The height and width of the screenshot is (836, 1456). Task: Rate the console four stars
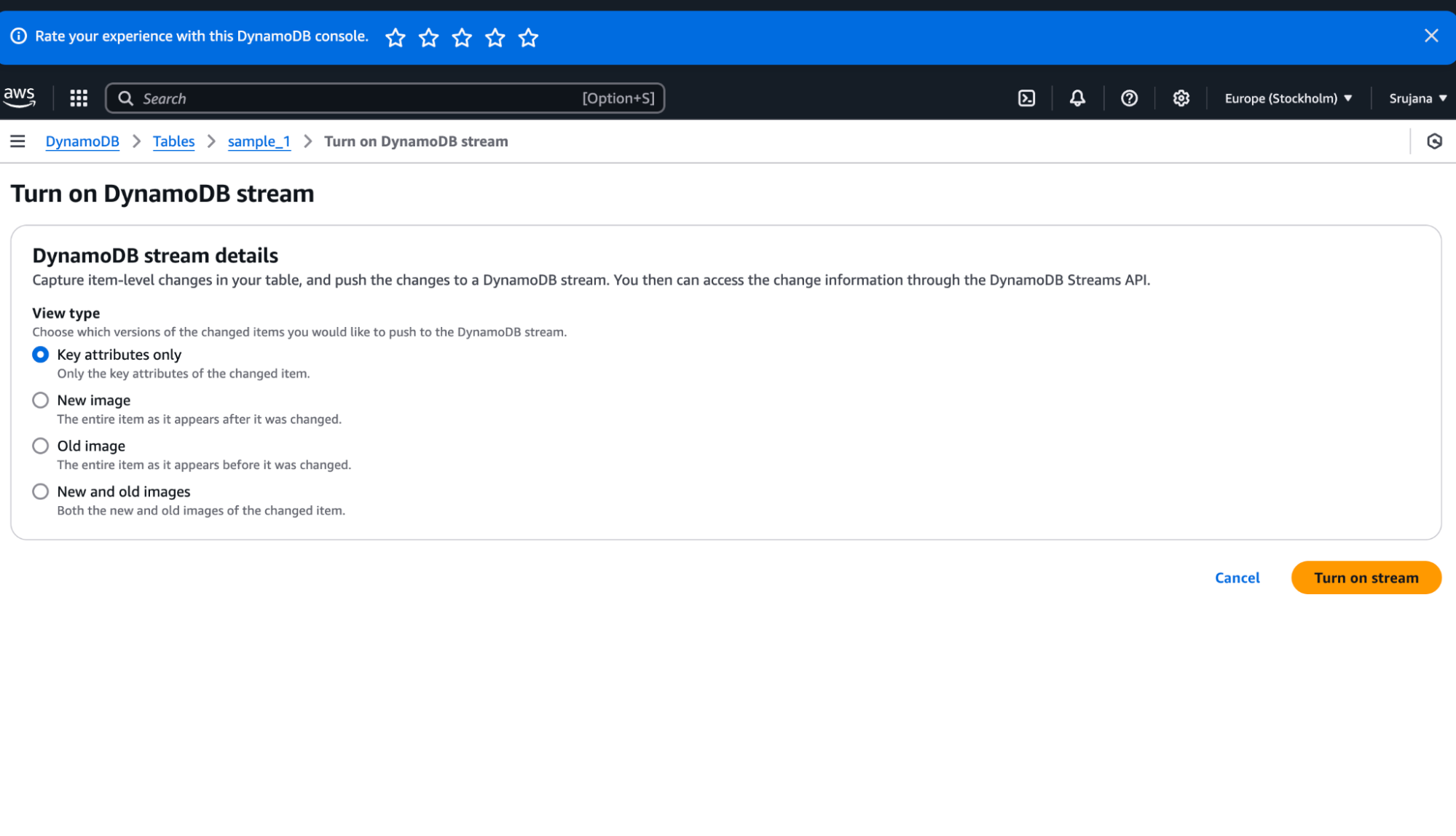coord(495,37)
